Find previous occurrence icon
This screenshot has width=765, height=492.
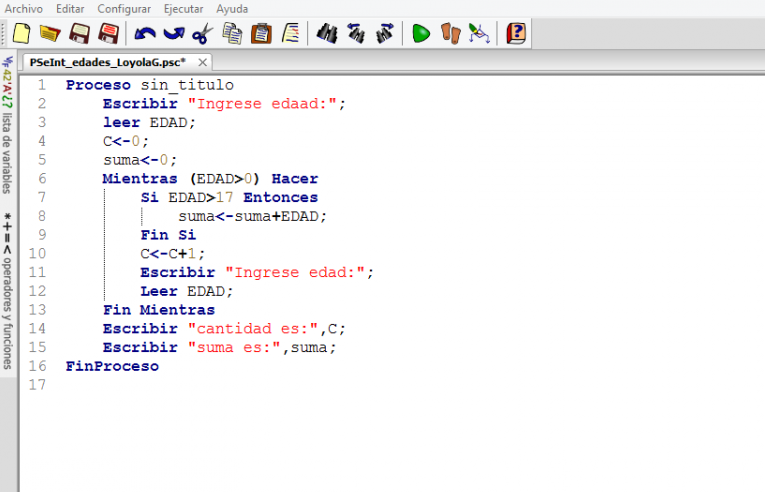[x=356, y=34]
